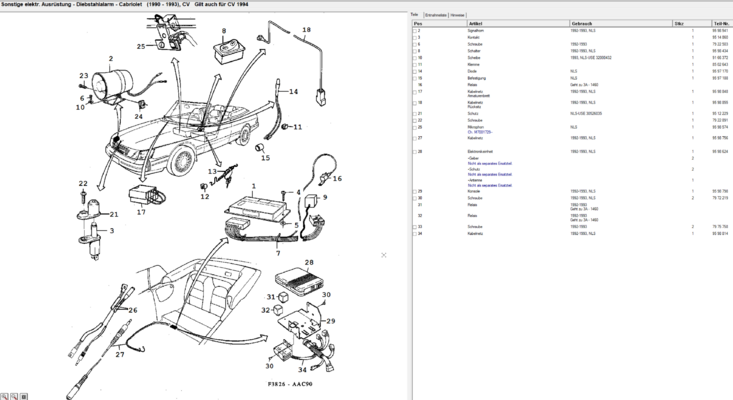733x400 pixels.
Task: Click the Relais entry at position 16
Action: pyautogui.click(x=472, y=85)
